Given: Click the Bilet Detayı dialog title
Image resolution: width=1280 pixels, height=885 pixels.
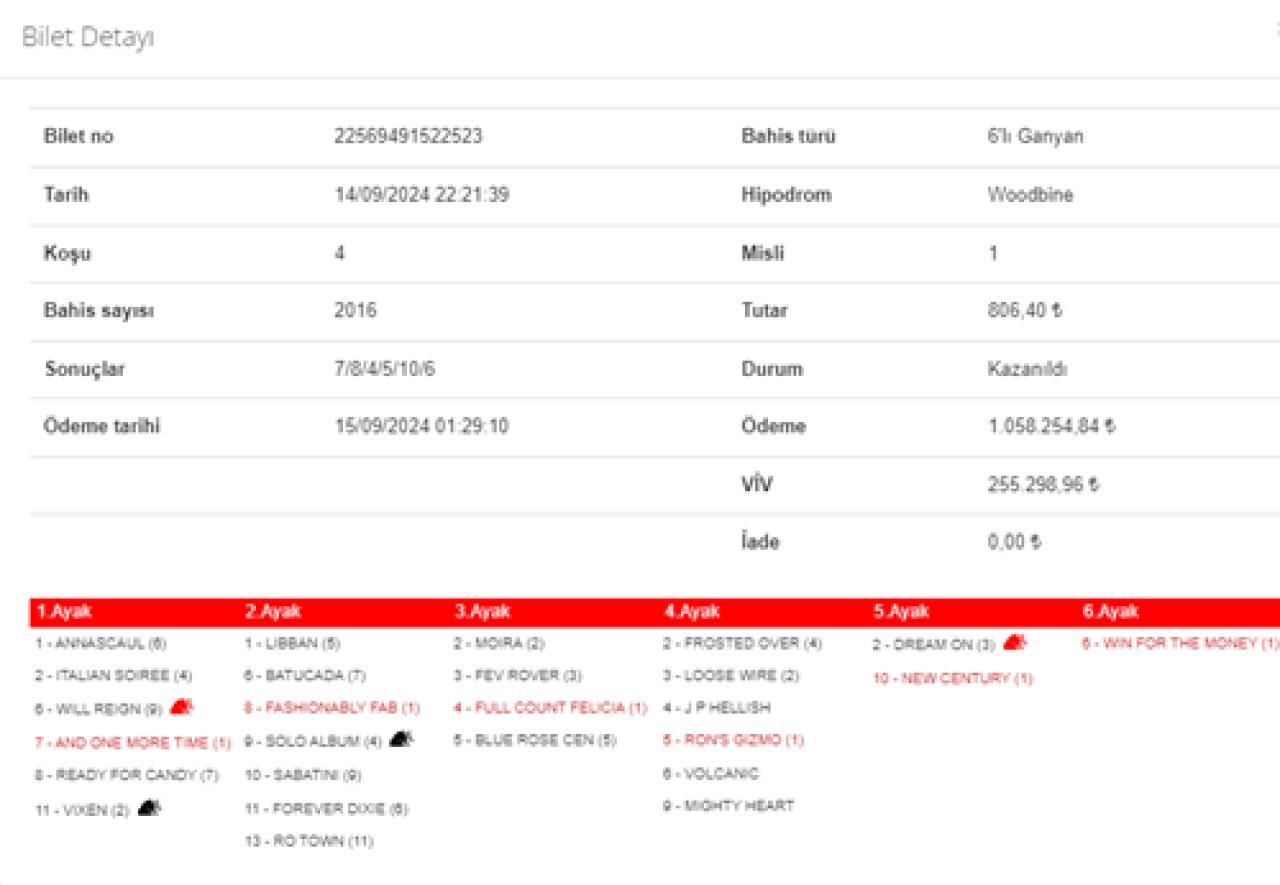Looking at the screenshot, I should tap(88, 39).
